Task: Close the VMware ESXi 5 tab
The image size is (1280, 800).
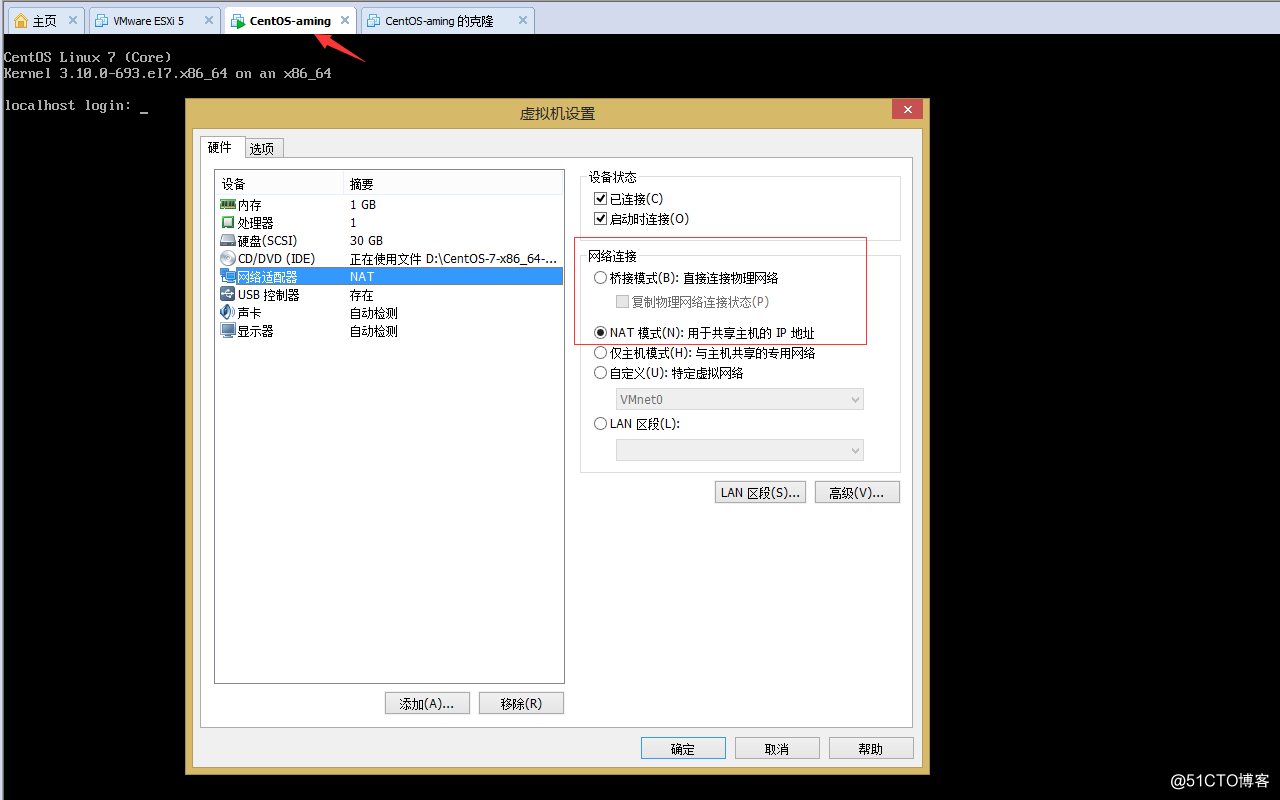Action: click(208, 20)
